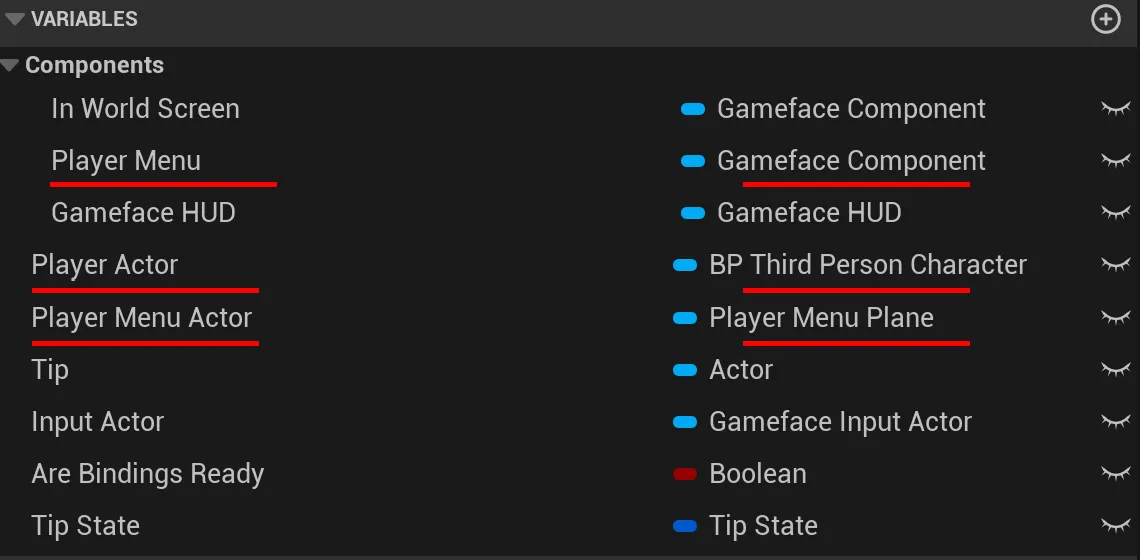Toggle the eye icon on Tip State row
Screen dimensions: 1140x560
1115,526
